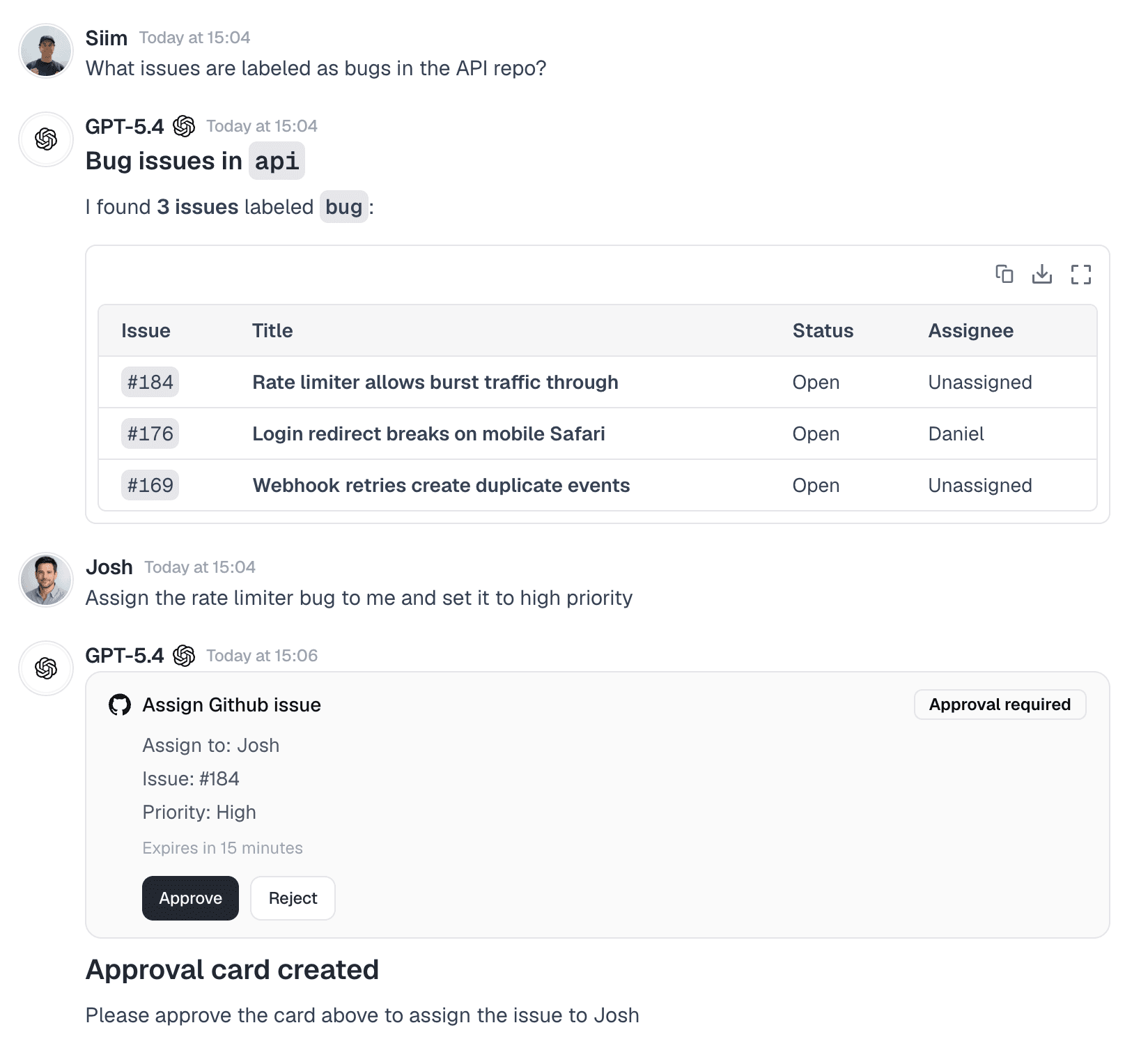Click the Approval required badge
1148x1062 pixels.
[1000, 705]
